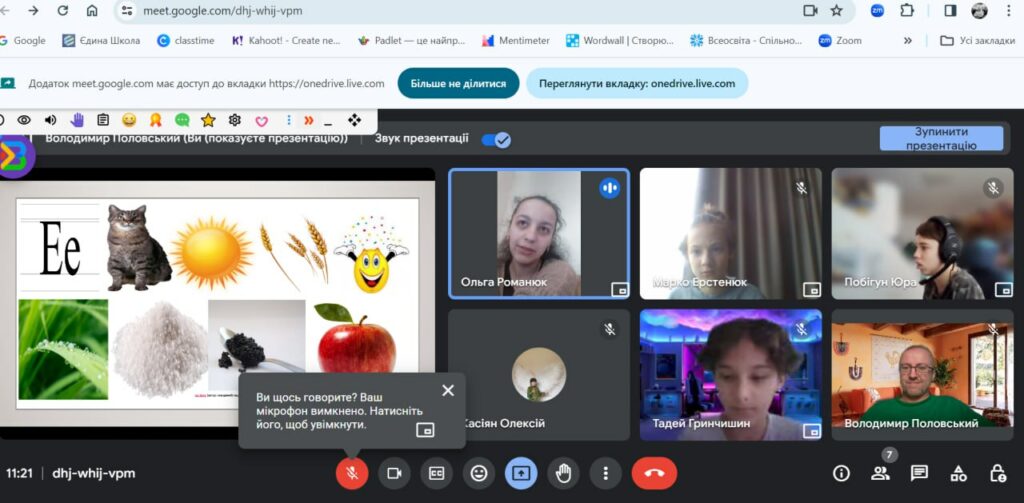Expand the hidden bookmarks chevron
1024x503 pixels.
click(908, 41)
